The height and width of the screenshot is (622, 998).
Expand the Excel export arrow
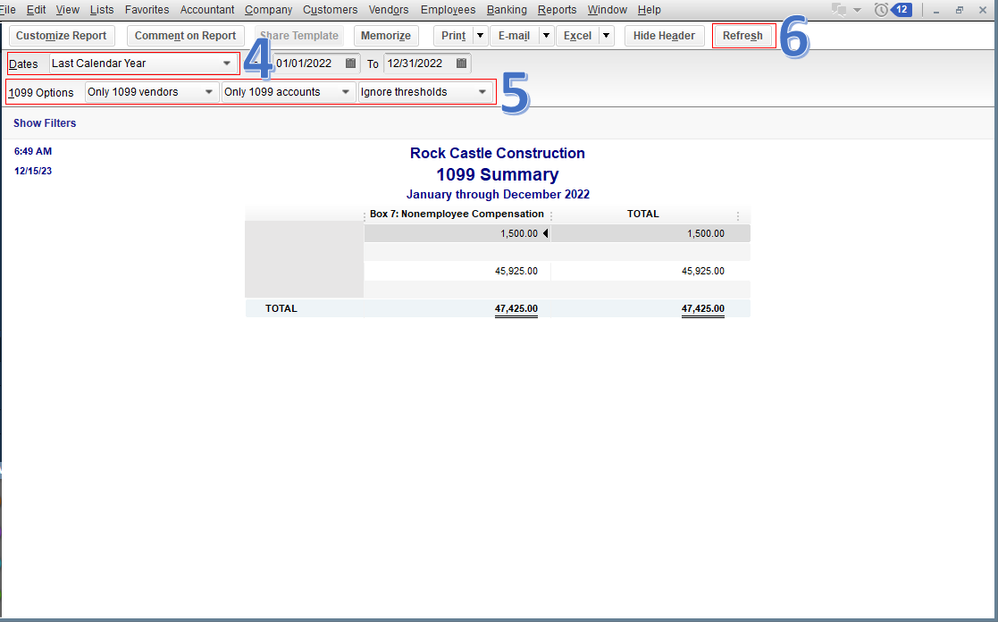tap(607, 36)
